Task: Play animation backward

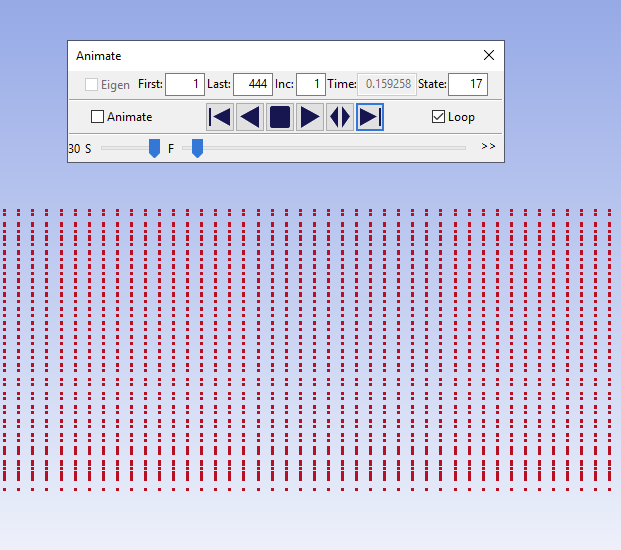Action: pyautogui.click(x=250, y=117)
